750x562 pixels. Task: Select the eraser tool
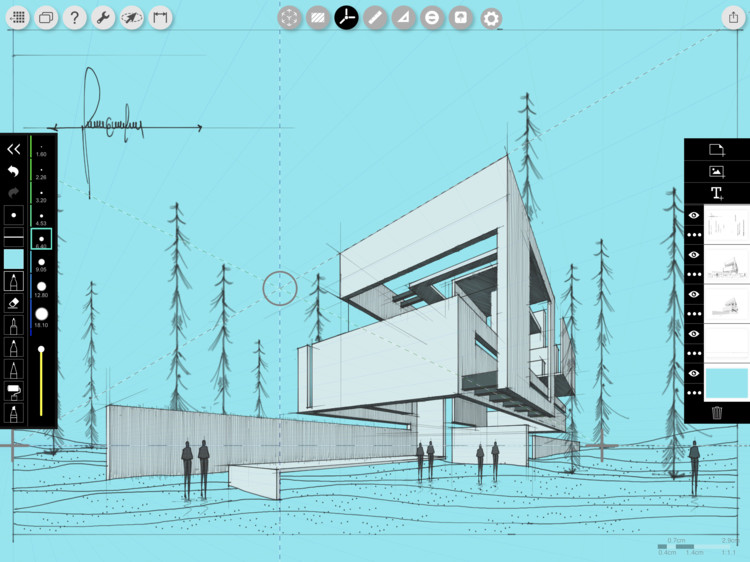(14, 303)
